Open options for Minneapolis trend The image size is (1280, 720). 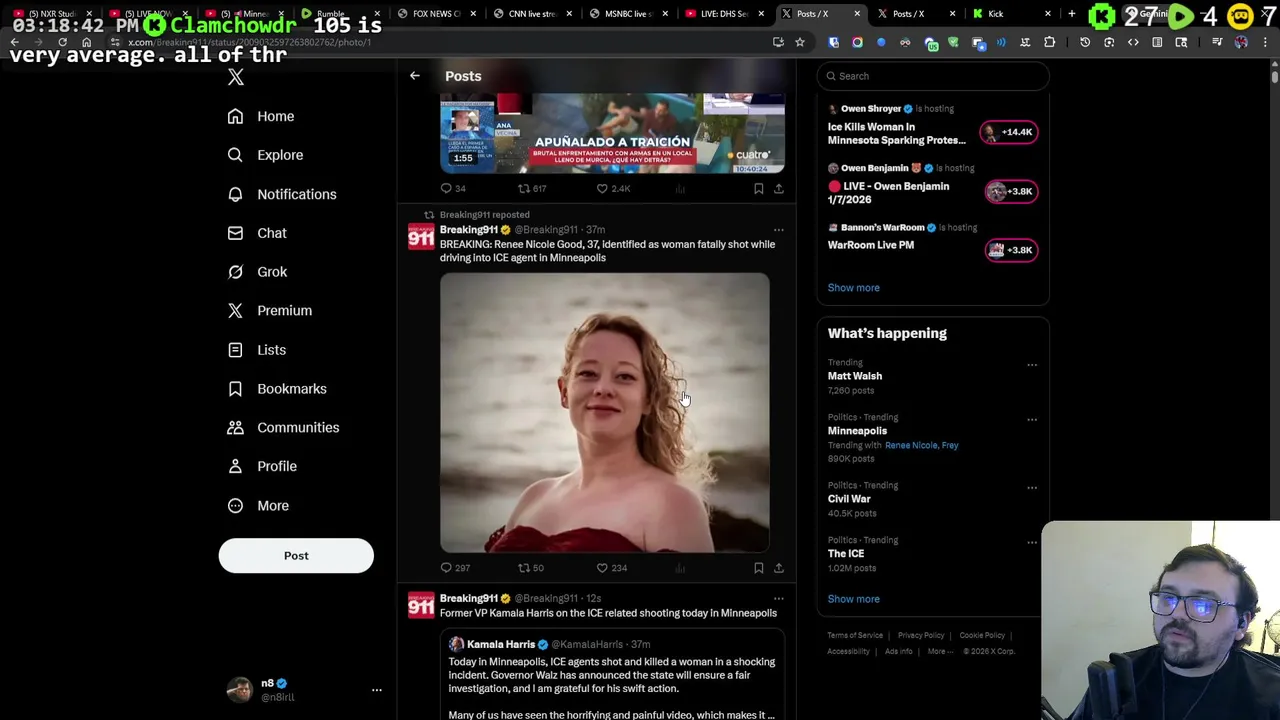tap(1032, 420)
